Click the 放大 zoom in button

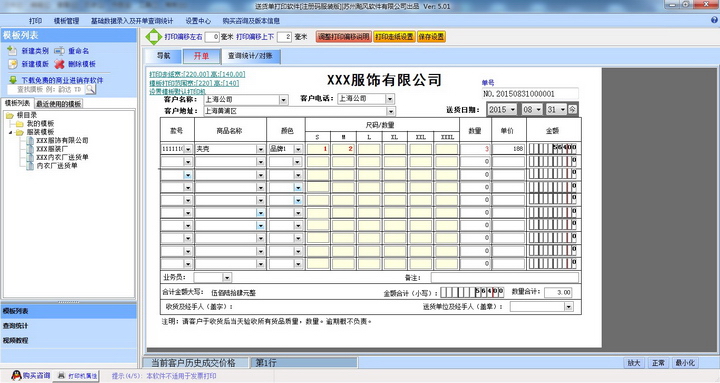634,363
